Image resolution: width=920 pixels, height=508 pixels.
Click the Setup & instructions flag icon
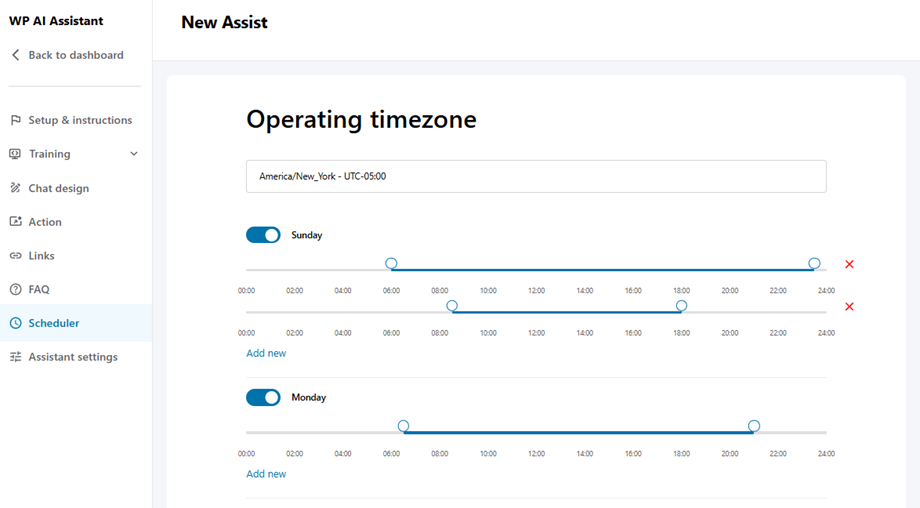point(15,120)
